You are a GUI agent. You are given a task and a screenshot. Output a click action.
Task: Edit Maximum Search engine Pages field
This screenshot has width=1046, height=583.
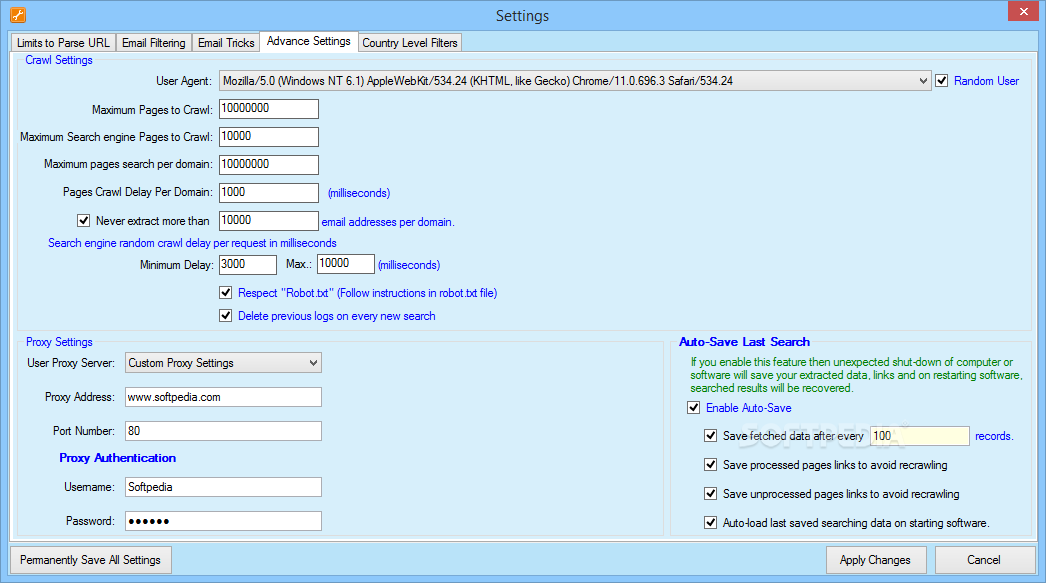point(269,137)
